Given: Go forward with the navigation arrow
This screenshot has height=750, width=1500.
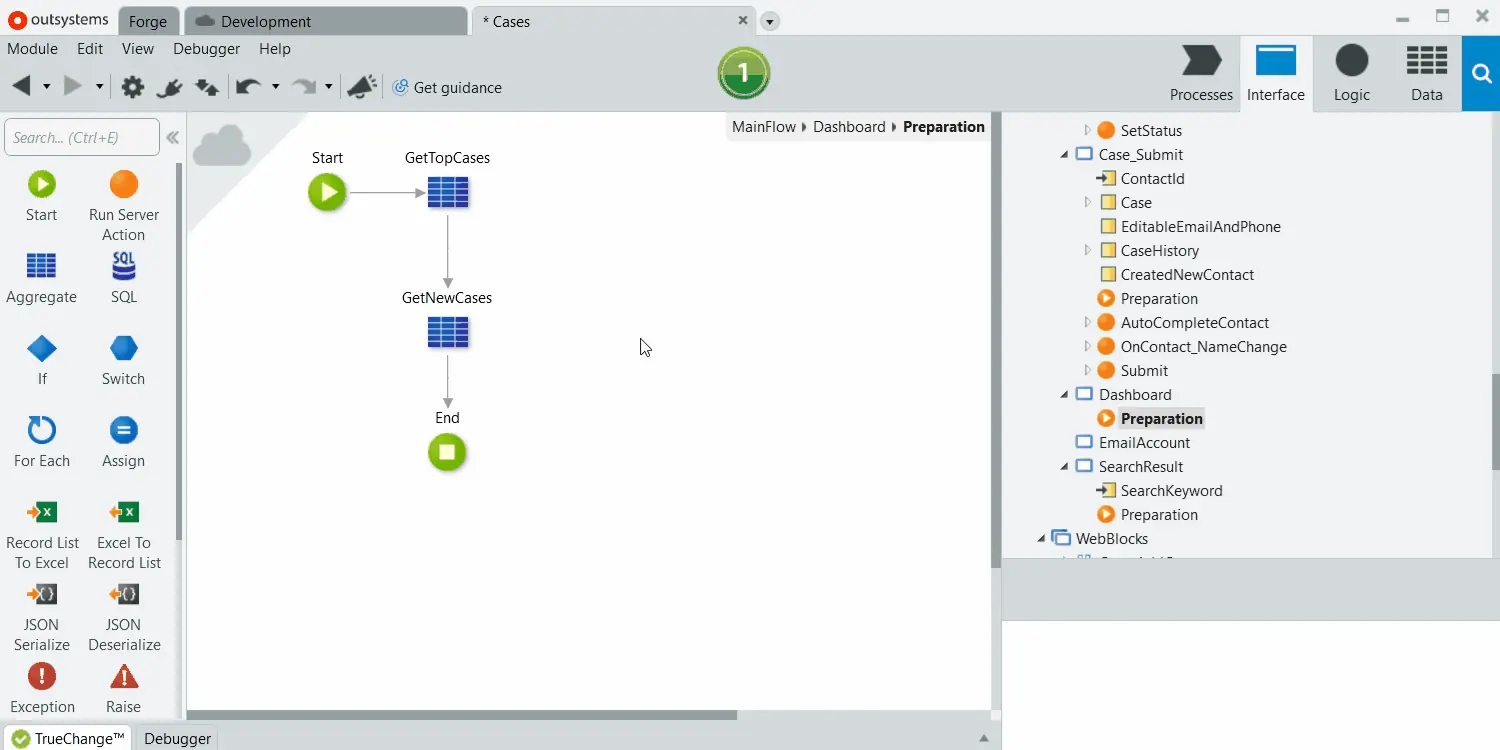Looking at the screenshot, I should coord(73,87).
